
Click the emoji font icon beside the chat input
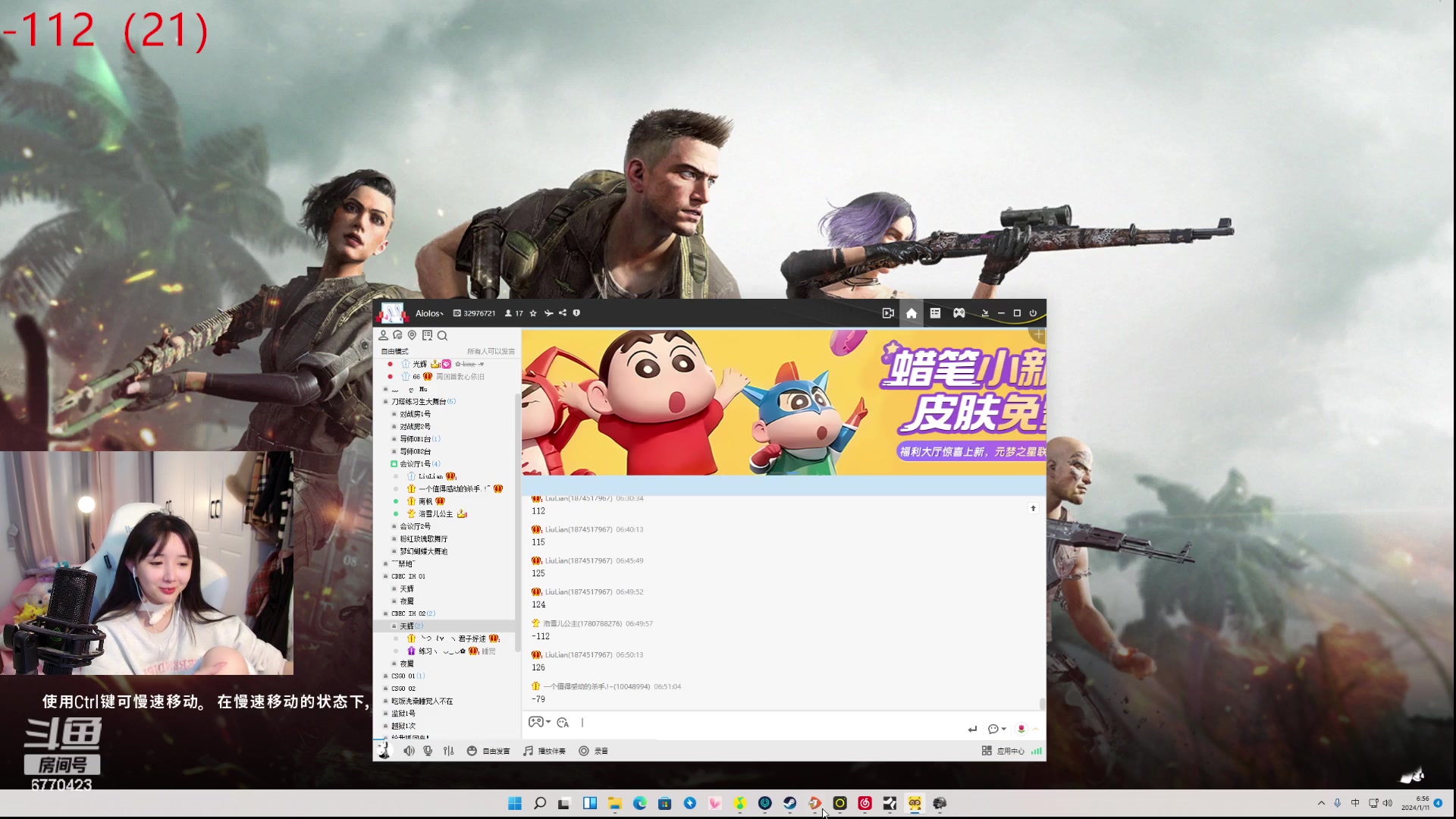(x=563, y=723)
